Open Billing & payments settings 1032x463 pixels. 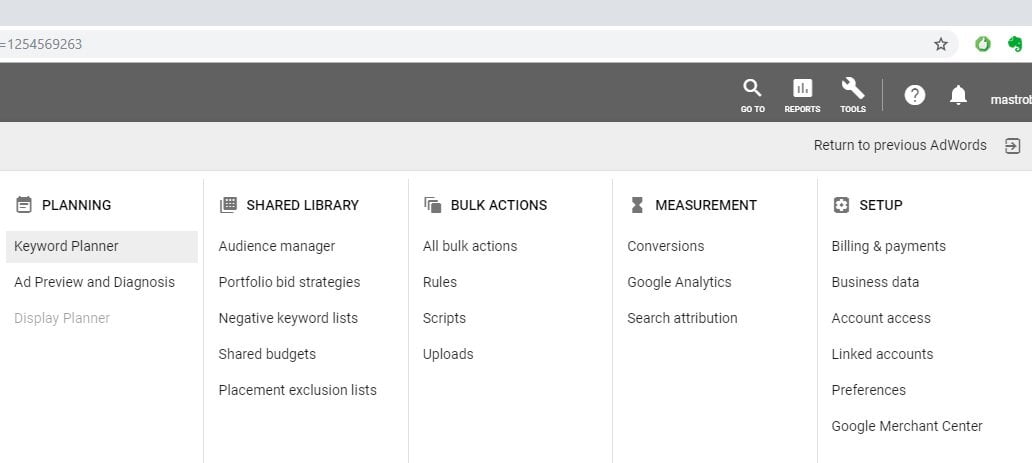click(889, 246)
